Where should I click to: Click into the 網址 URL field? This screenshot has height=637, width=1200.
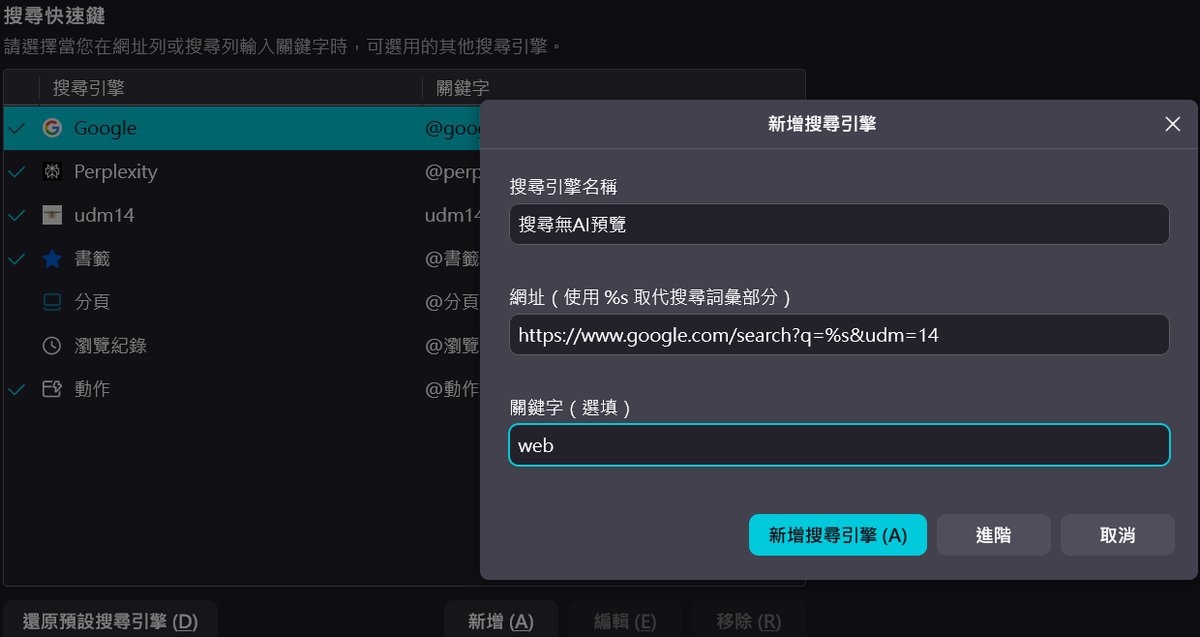838,335
